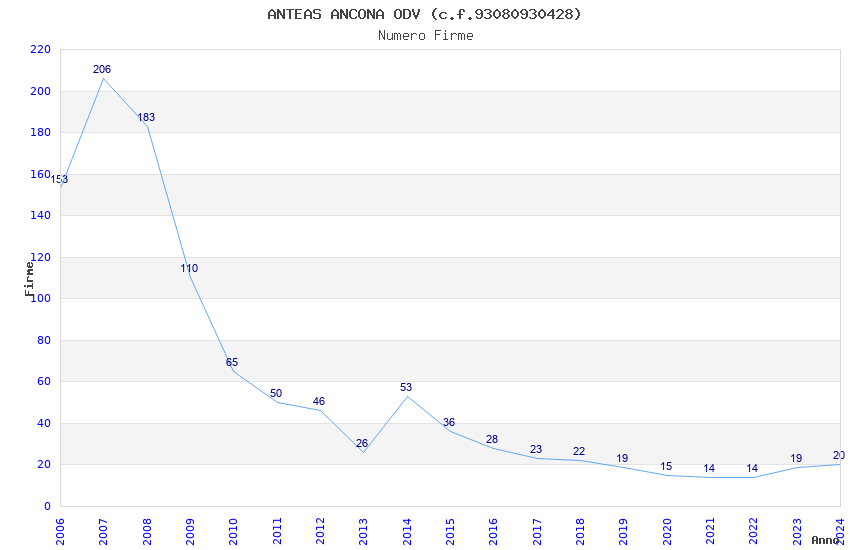
Task: Click the x-axis year label 2022
Action: pos(754,532)
